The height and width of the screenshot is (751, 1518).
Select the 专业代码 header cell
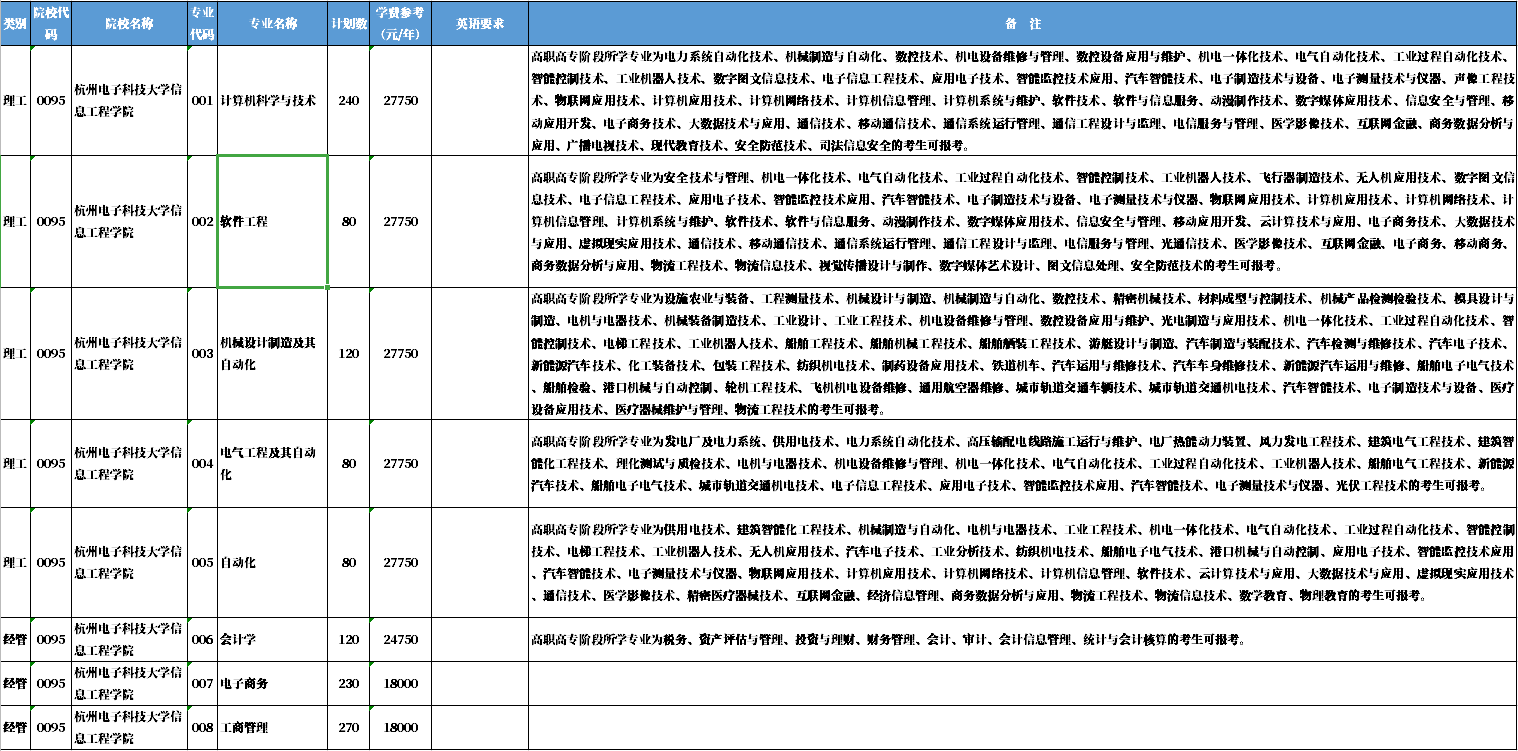coord(203,24)
